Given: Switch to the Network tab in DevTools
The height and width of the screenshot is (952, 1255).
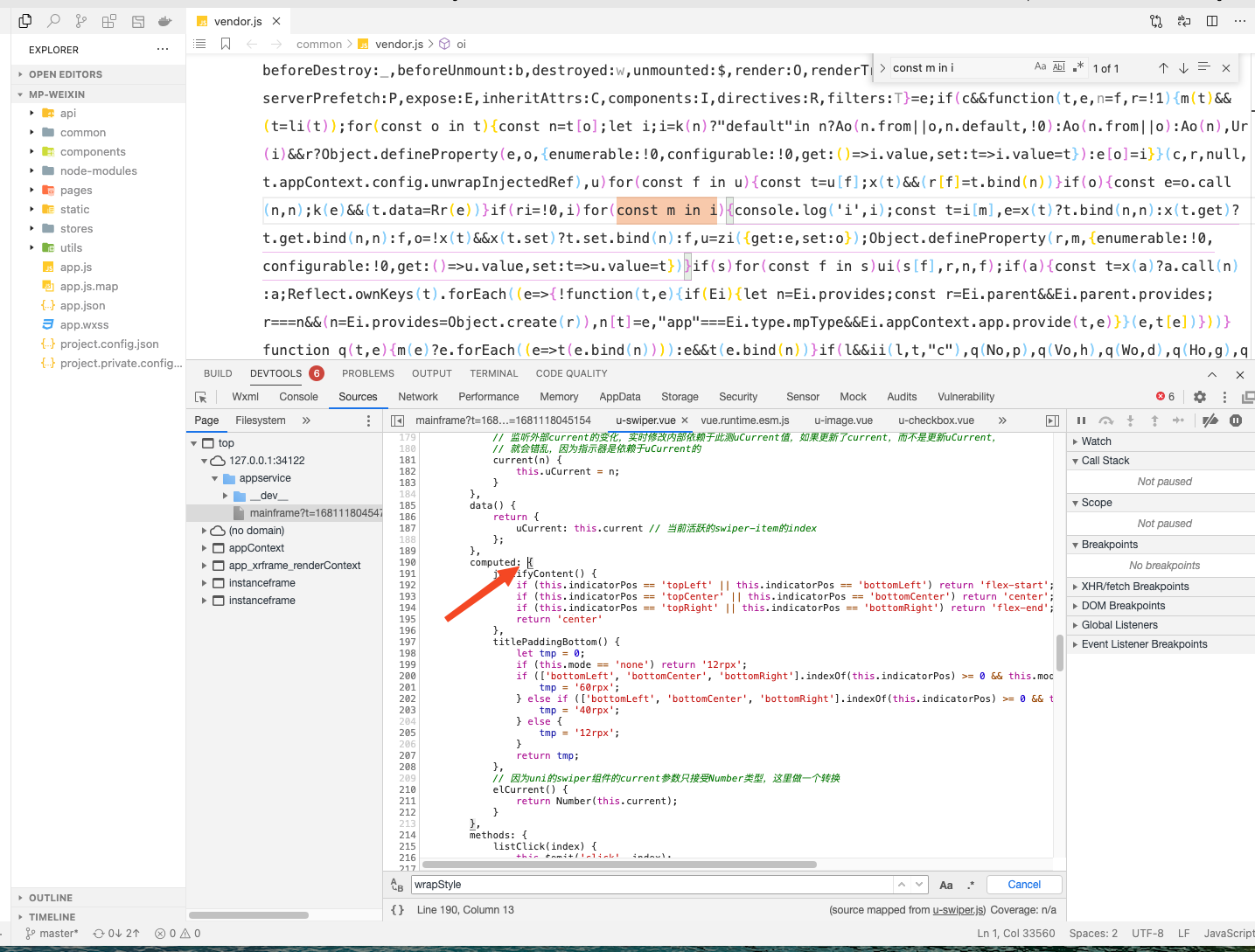Looking at the screenshot, I should (417, 396).
